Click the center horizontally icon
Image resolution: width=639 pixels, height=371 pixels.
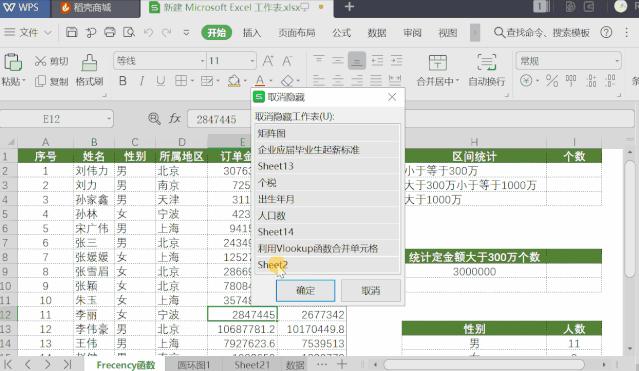[x=338, y=81]
